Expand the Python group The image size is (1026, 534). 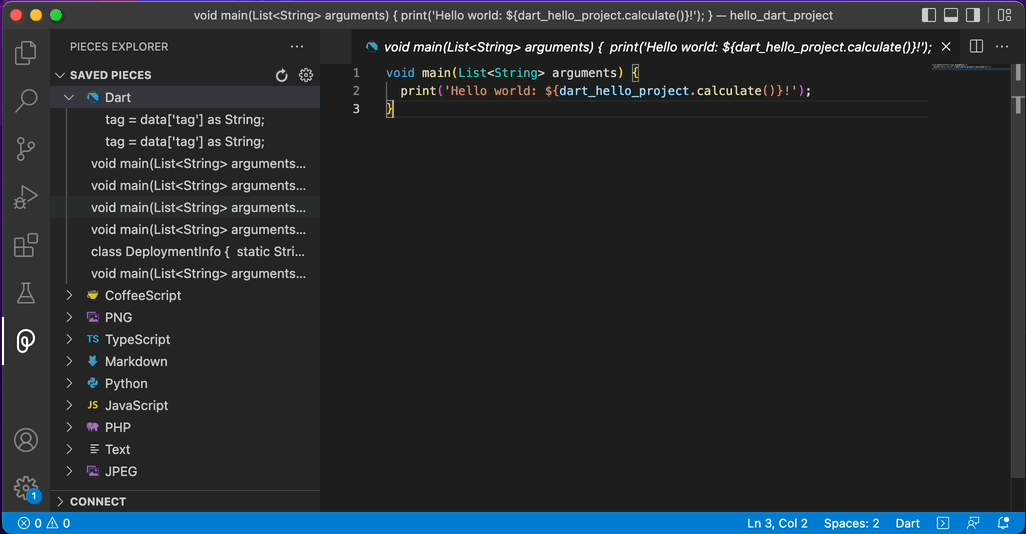pos(69,383)
